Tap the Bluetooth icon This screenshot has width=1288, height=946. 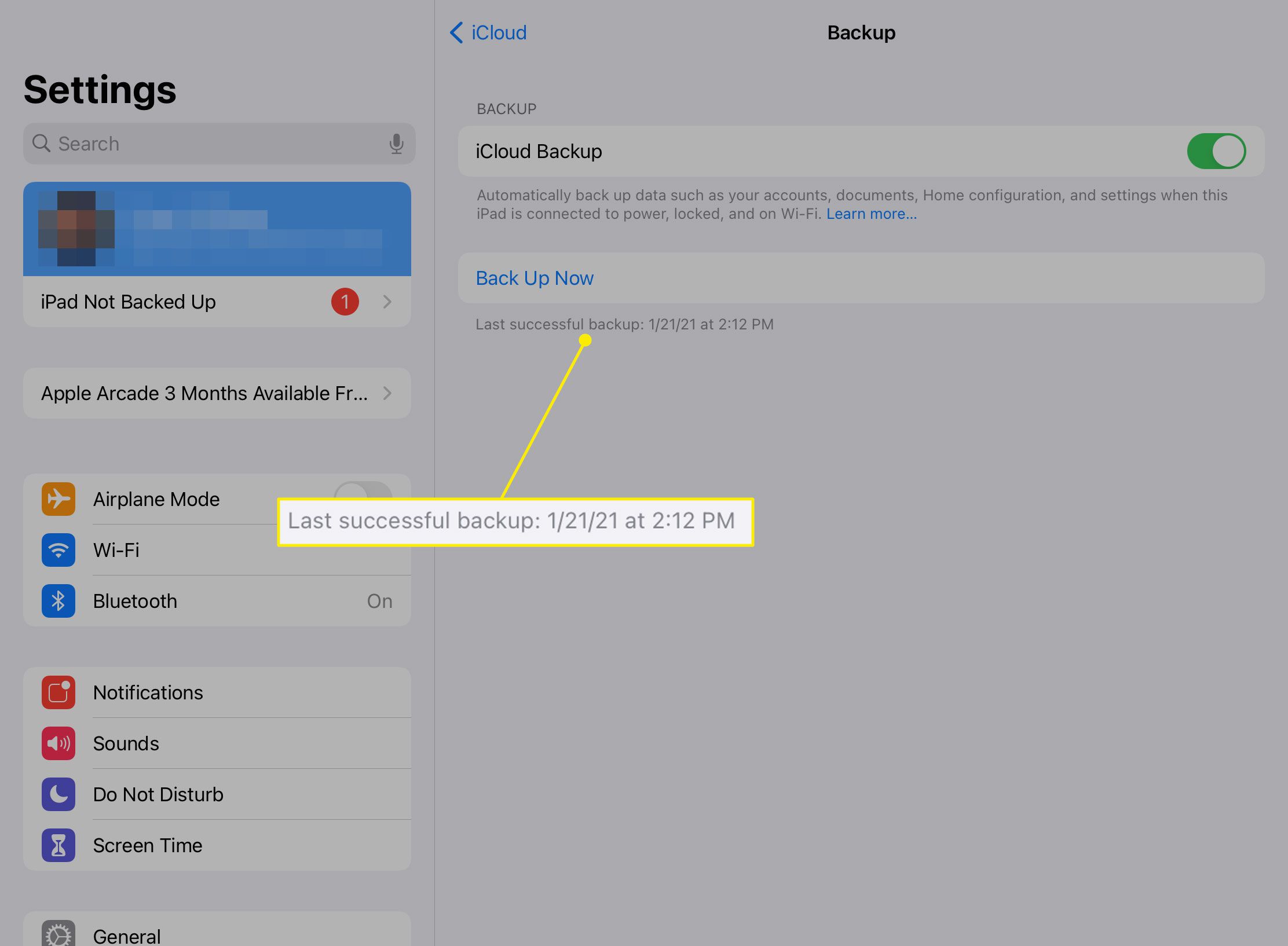[58, 601]
